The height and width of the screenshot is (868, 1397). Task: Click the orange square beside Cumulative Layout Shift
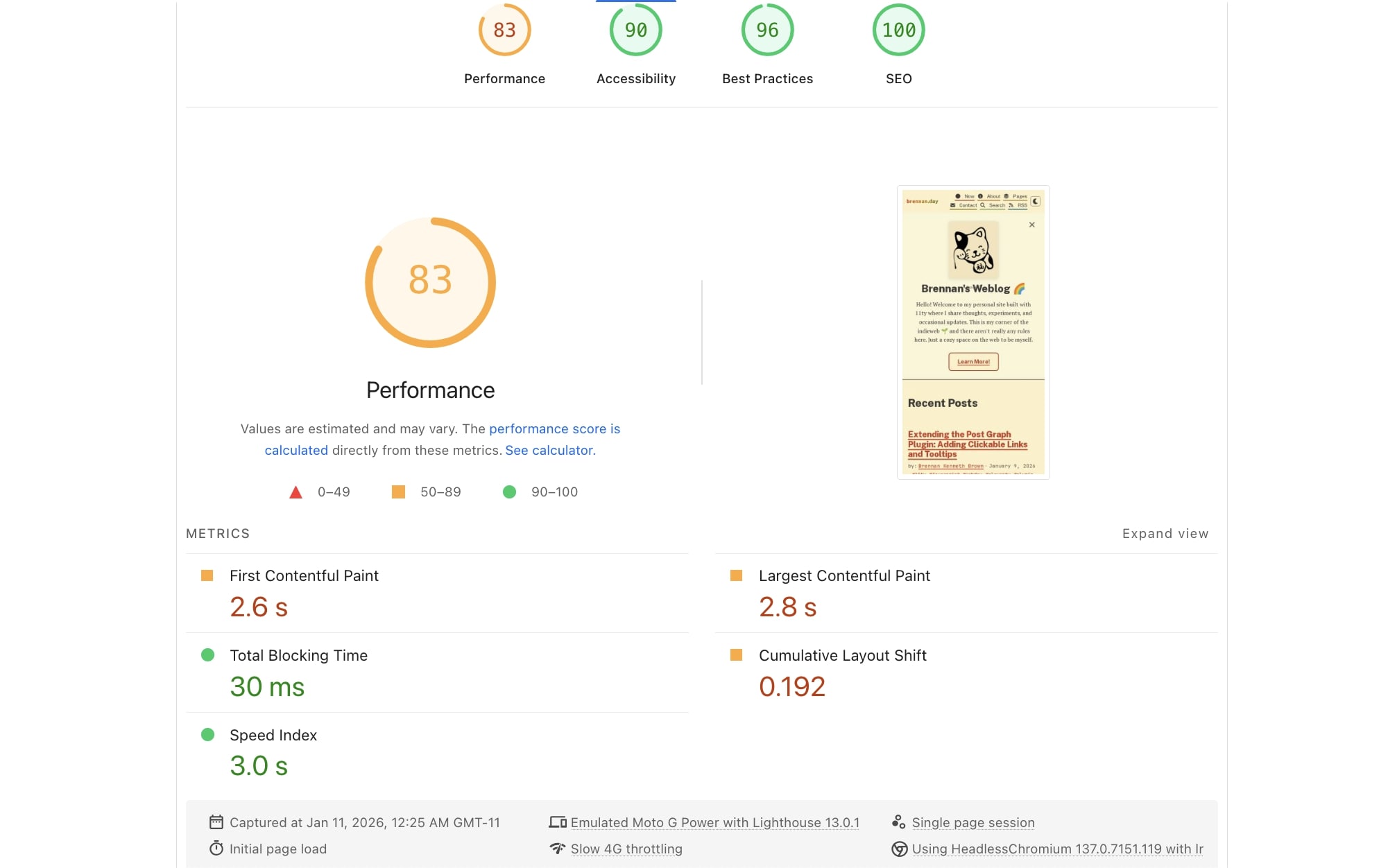point(737,654)
